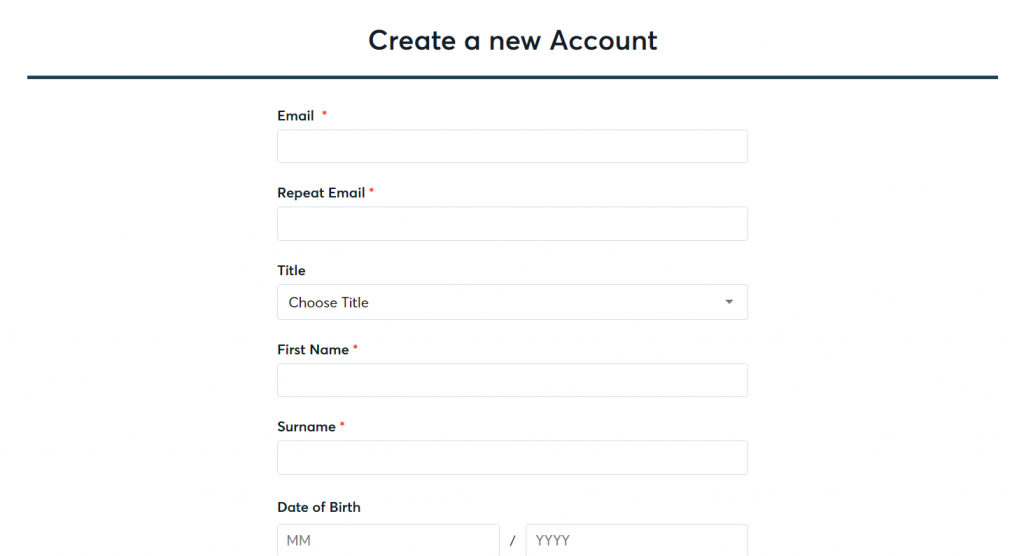Screen dimensions: 1024x556
Task: Click the slash between the MM and YYYY fields
Action: point(513,541)
